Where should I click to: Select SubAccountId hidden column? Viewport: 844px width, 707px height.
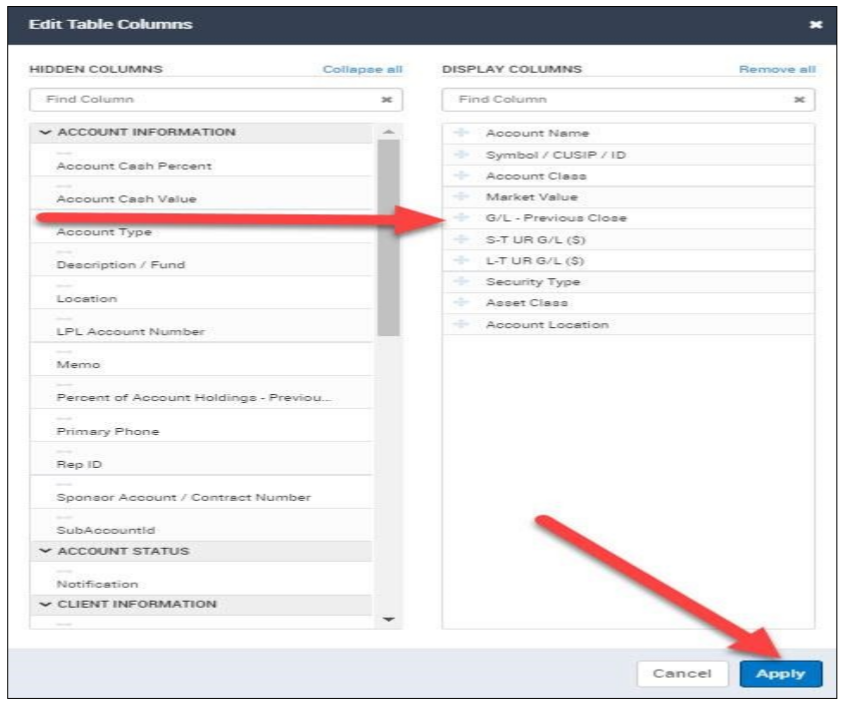click(x=201, y=526)
